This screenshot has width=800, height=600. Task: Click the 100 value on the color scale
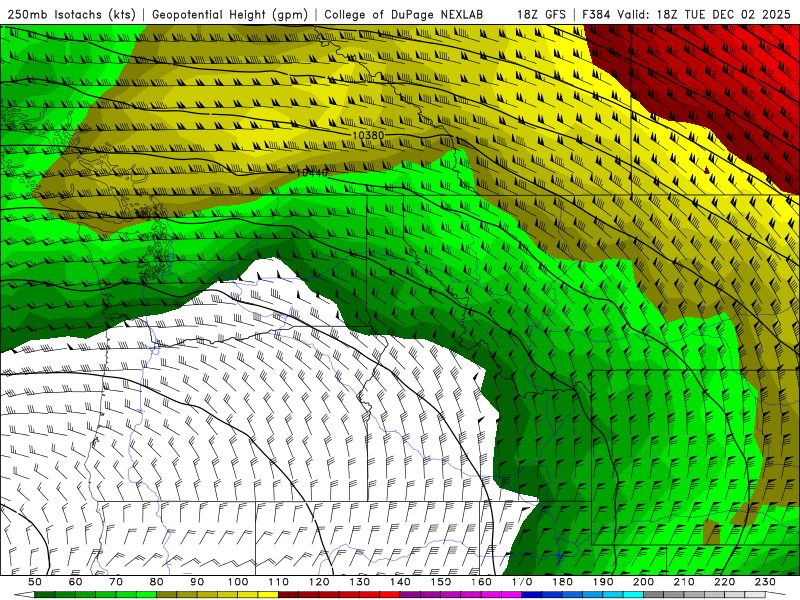pyautogui.click(x=238, y=582)
